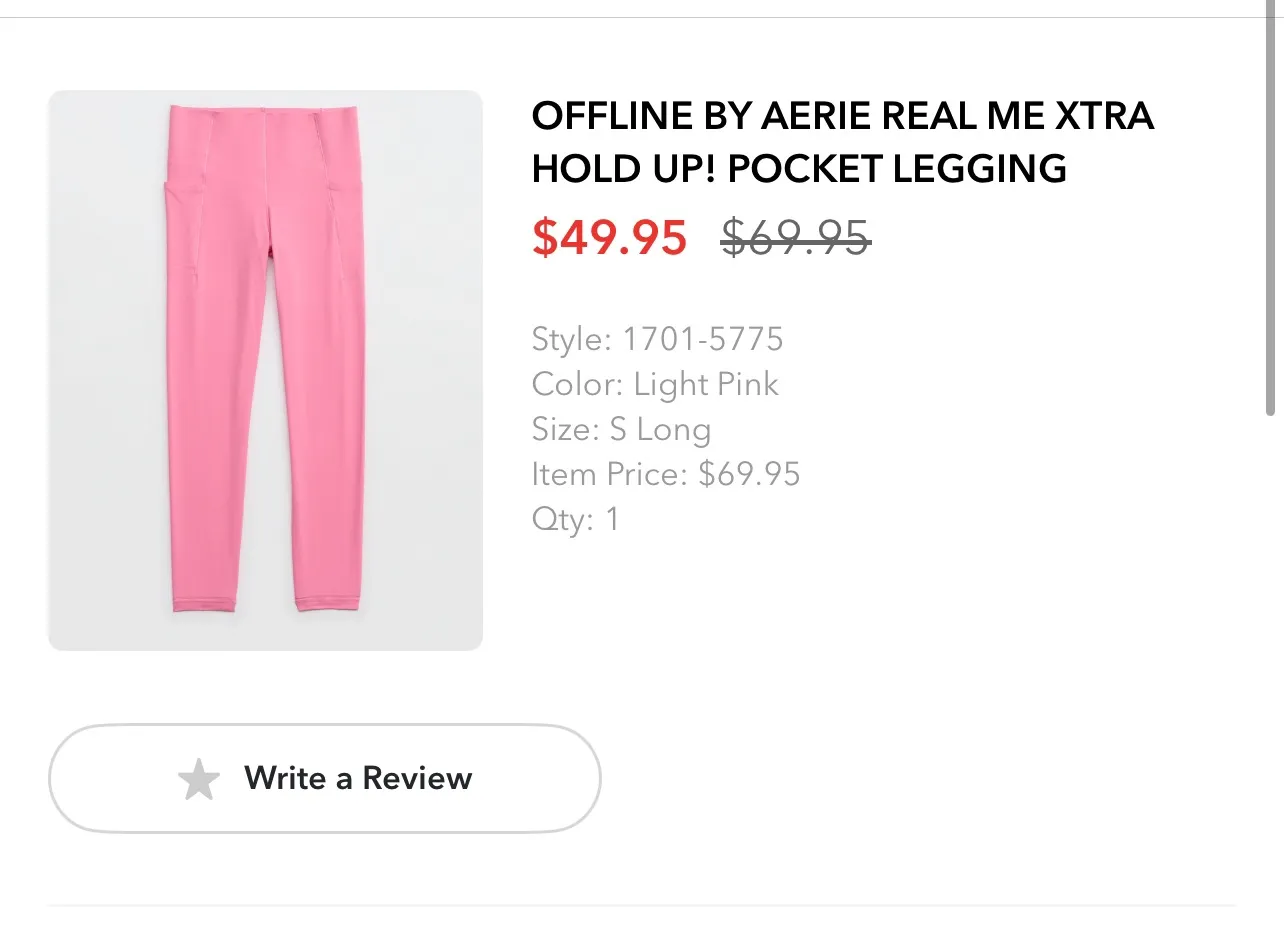Open the product page via the legging title
Viewport: 1284px width, 925px height.
[843, 140]
